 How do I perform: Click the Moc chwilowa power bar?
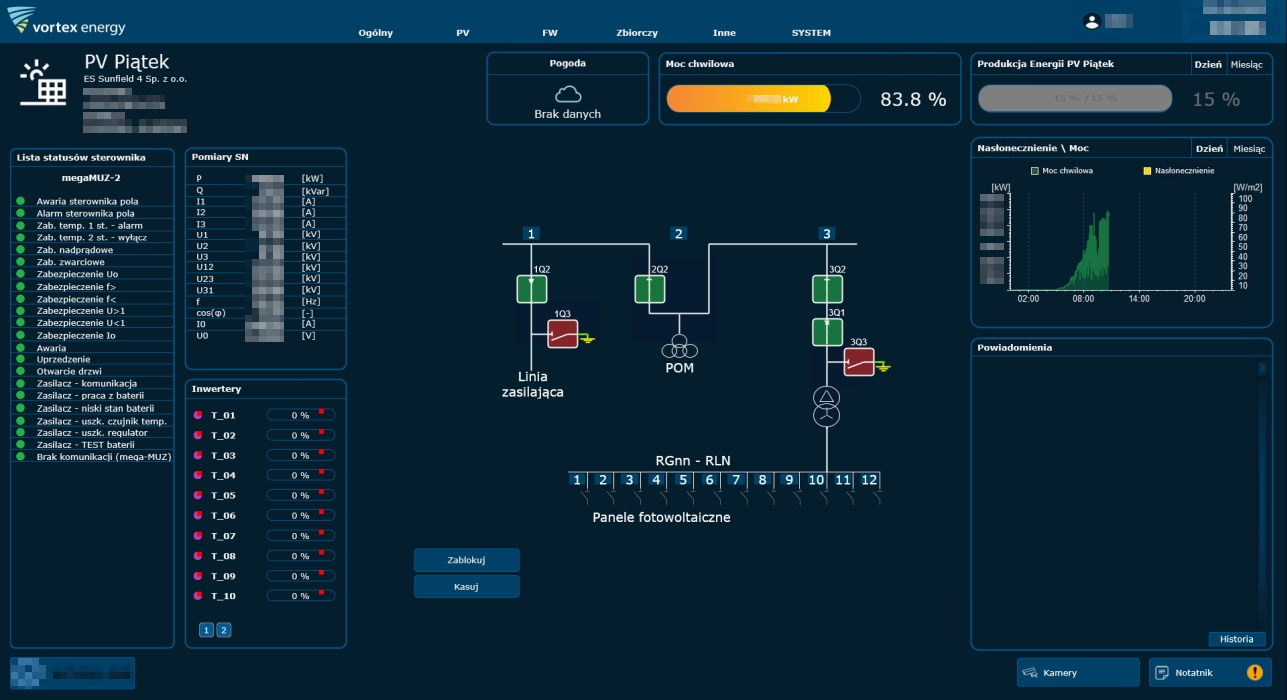point(762,99)
